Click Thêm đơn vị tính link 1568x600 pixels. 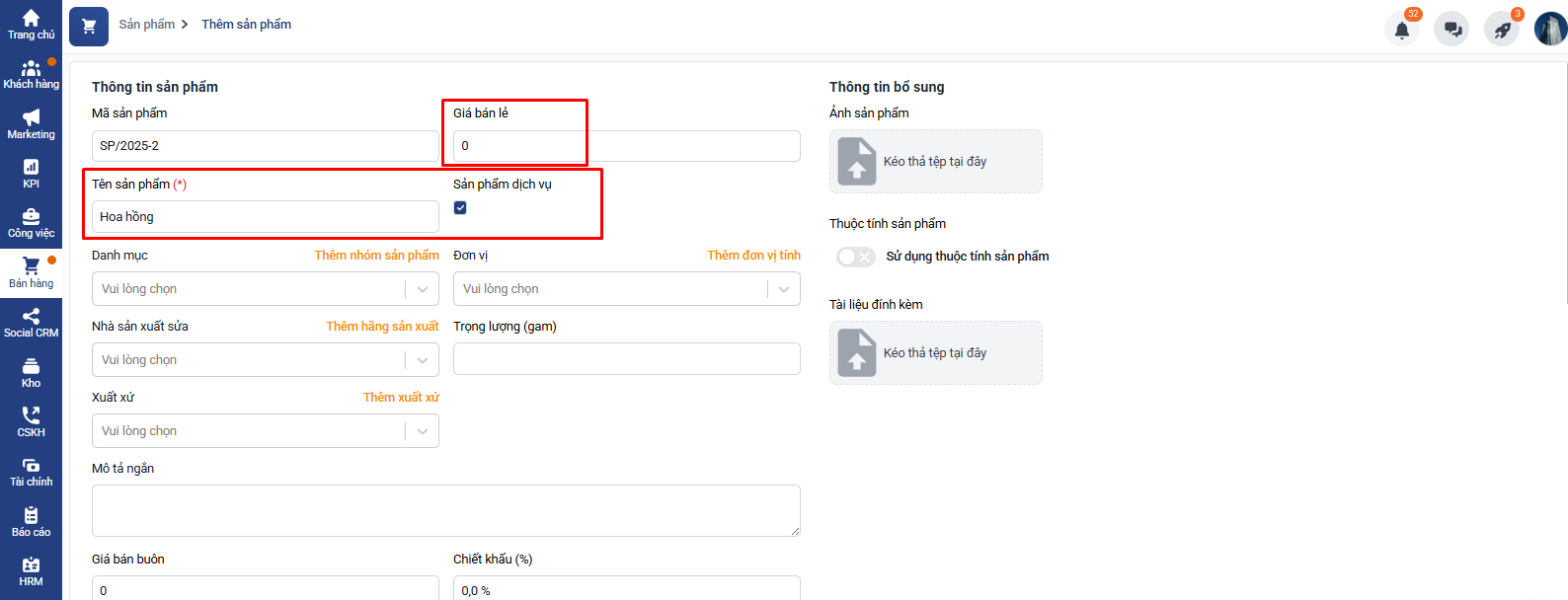point(753,256)
